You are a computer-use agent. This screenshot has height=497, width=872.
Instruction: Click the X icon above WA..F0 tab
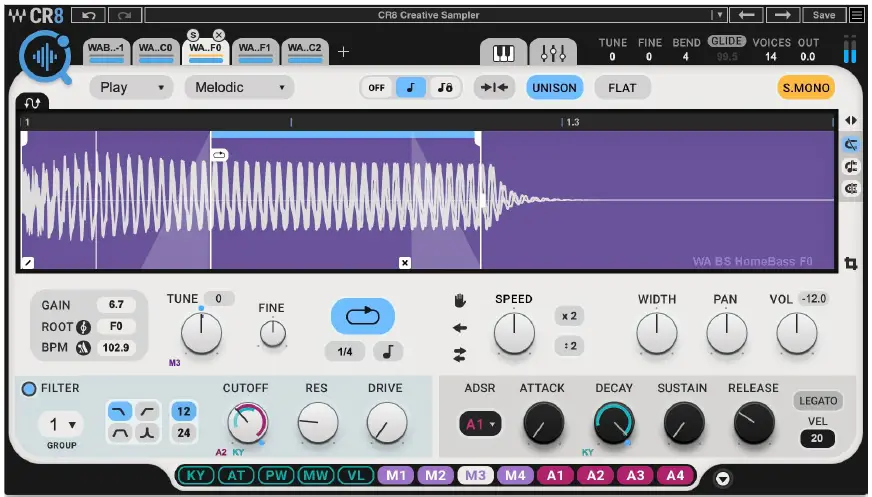click(219, 35)
